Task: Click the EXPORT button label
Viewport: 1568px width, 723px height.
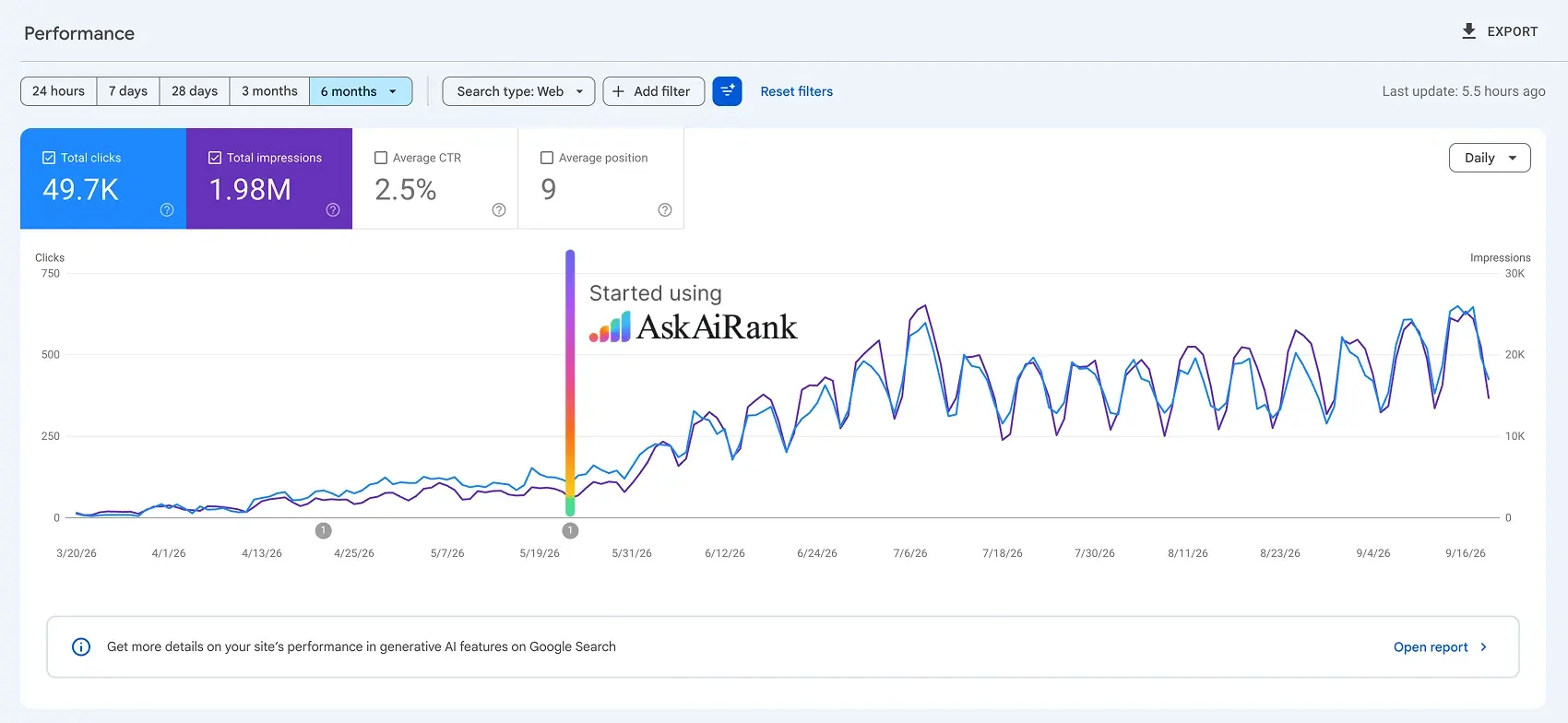Action: pyautogui.click(x=1513, y=31)
